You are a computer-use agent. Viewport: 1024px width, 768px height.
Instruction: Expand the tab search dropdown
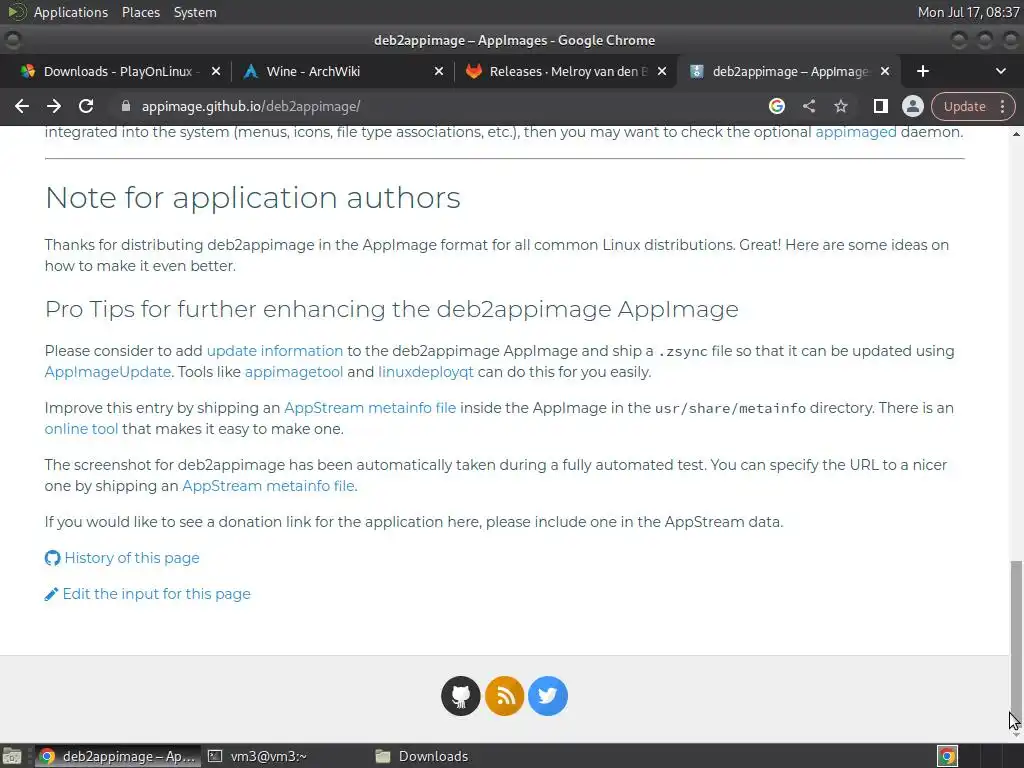click(x=1000, y=71)
